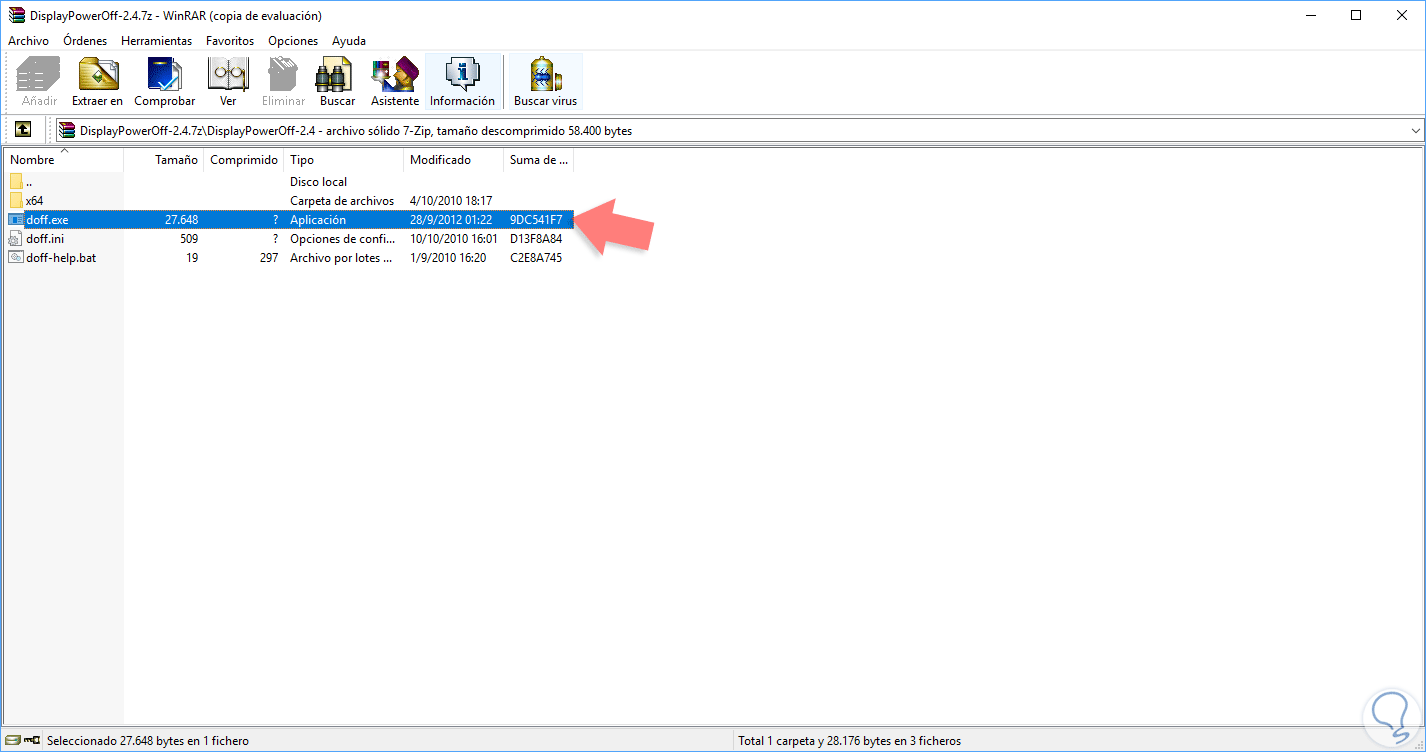Select the doff-help.bat file name

coord(61,257)
